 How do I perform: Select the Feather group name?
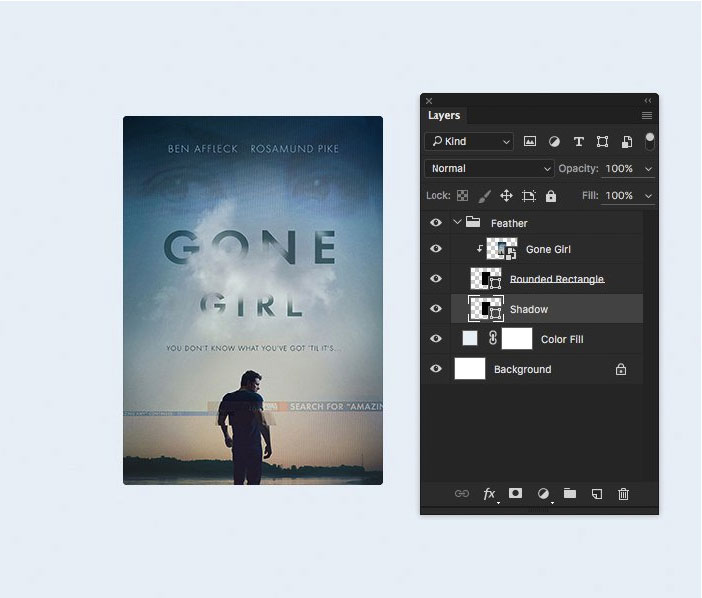pos(509,223)
